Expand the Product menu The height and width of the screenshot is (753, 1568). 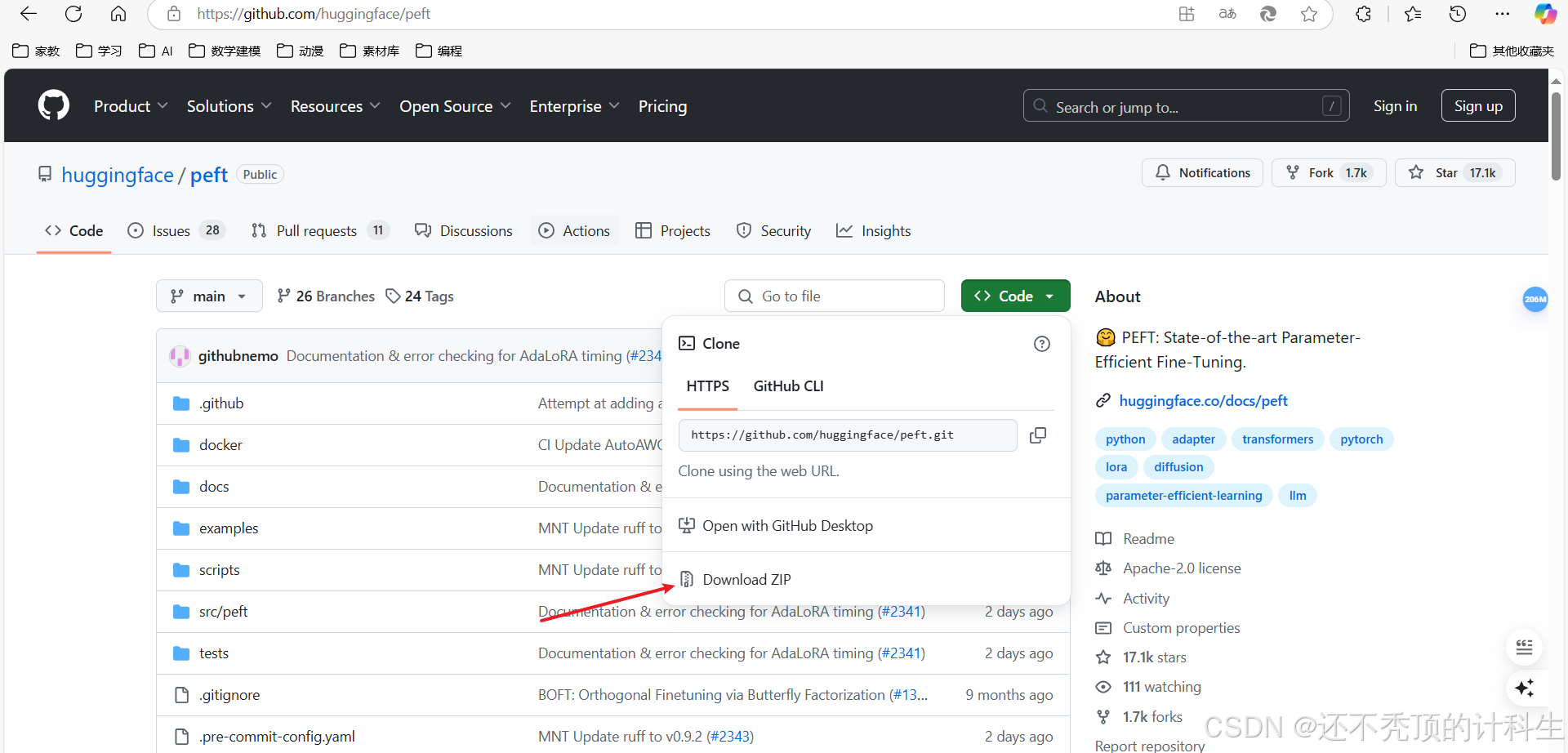click(131, 106)
